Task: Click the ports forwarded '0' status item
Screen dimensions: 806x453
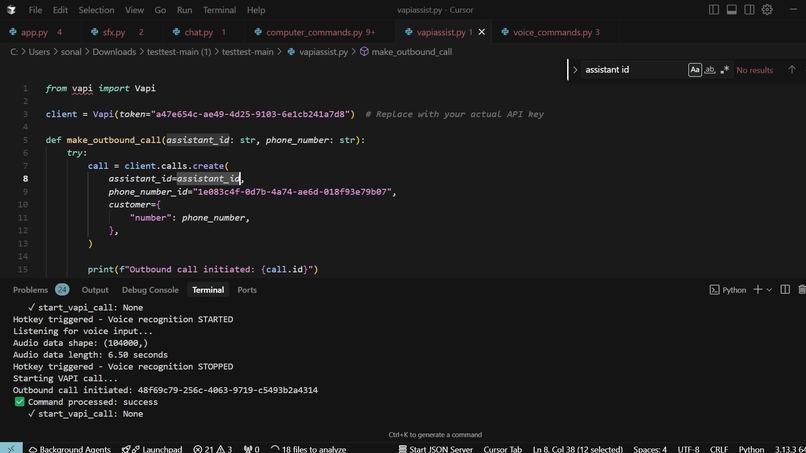Action: coord(251,449)
